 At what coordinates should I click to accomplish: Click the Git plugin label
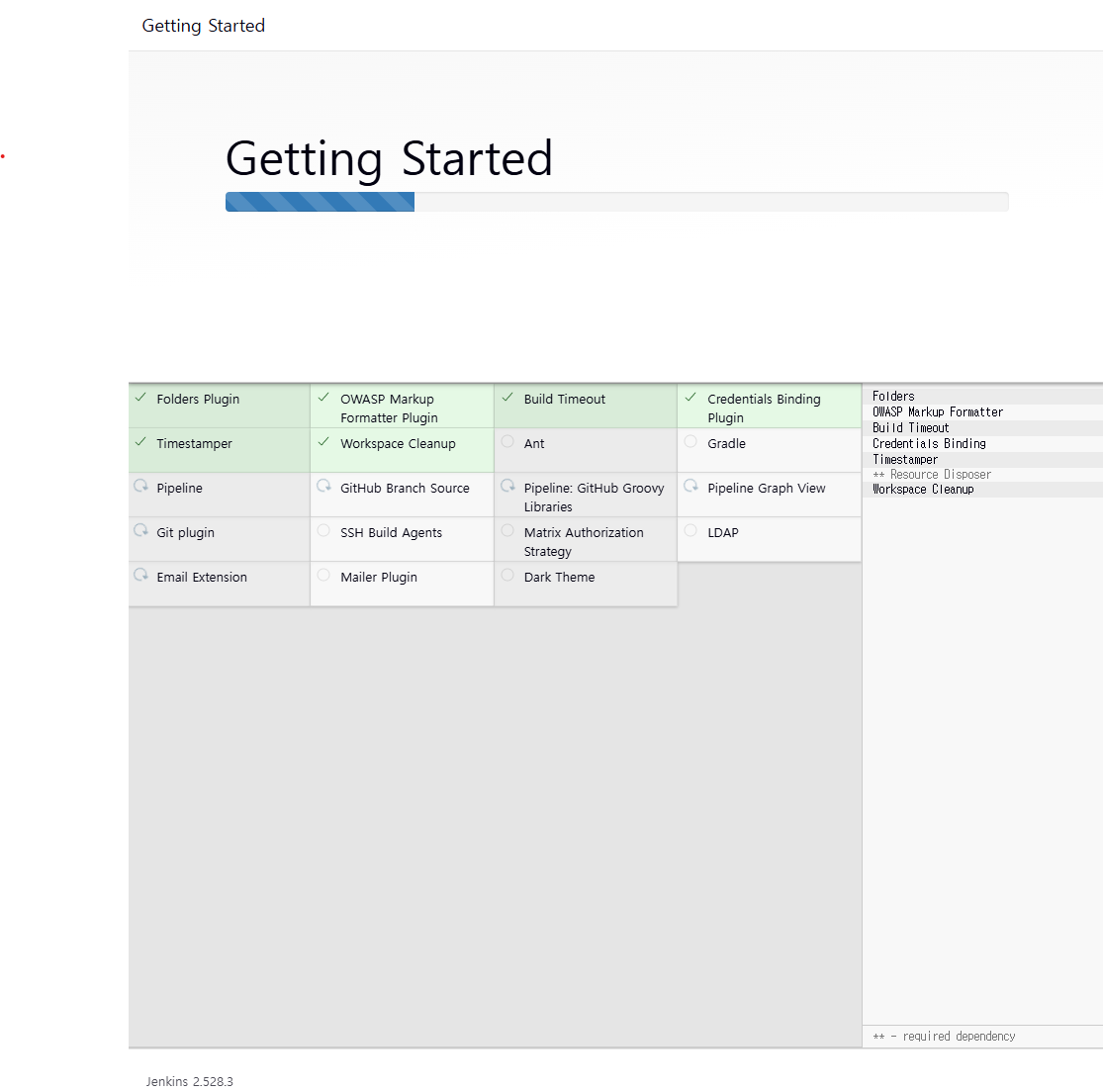pyautogui.click(x=185, y=533)
